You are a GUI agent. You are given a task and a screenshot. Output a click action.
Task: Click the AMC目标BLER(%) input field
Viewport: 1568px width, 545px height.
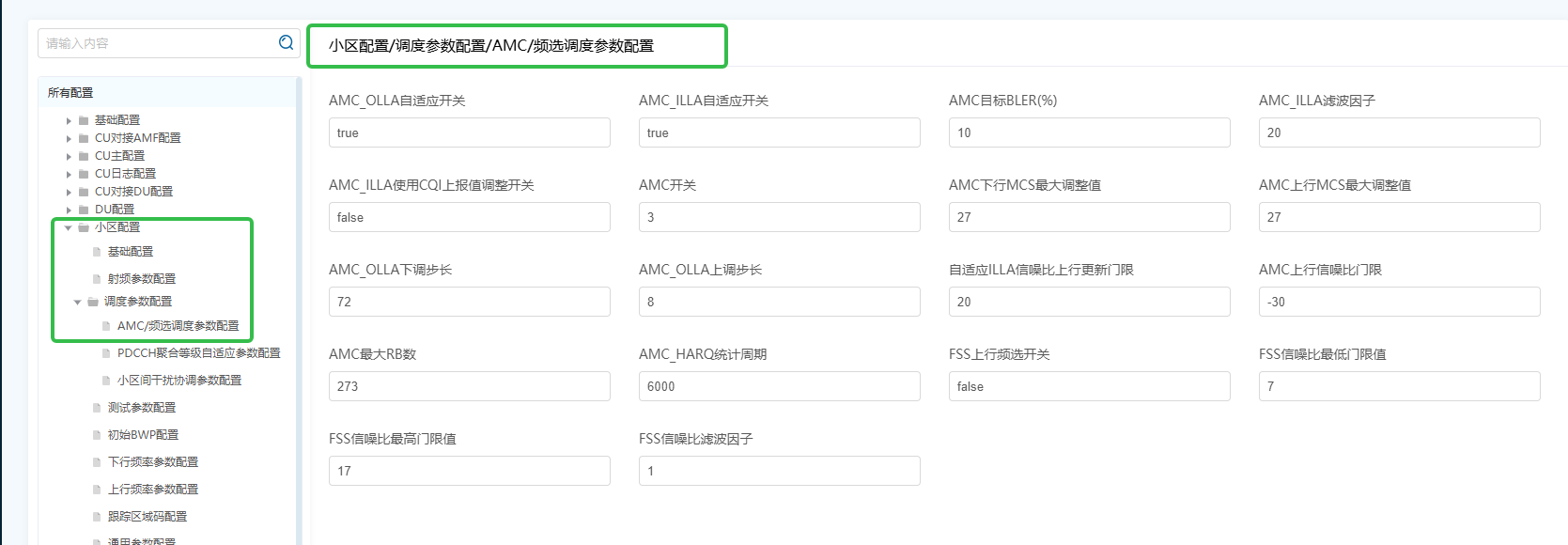[x=1090, y=132]
